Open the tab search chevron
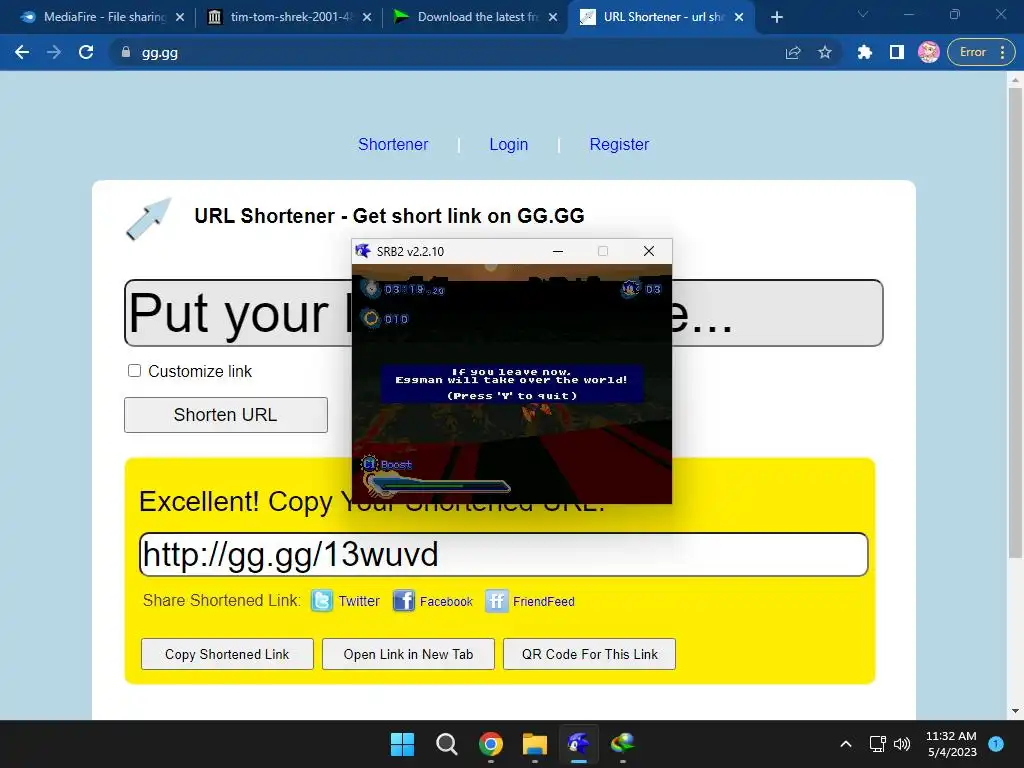The height and width of the screenshot is (768, 1024). tap(863, 14)
